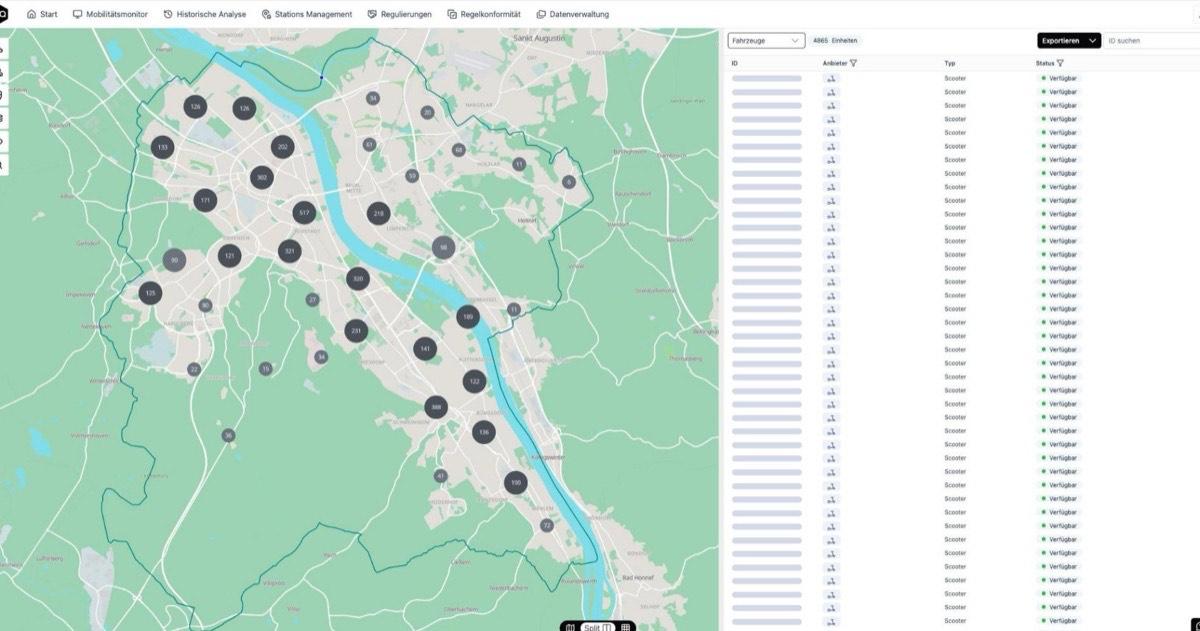
Task: Open the Status column filter
Action: point(1060,63)
